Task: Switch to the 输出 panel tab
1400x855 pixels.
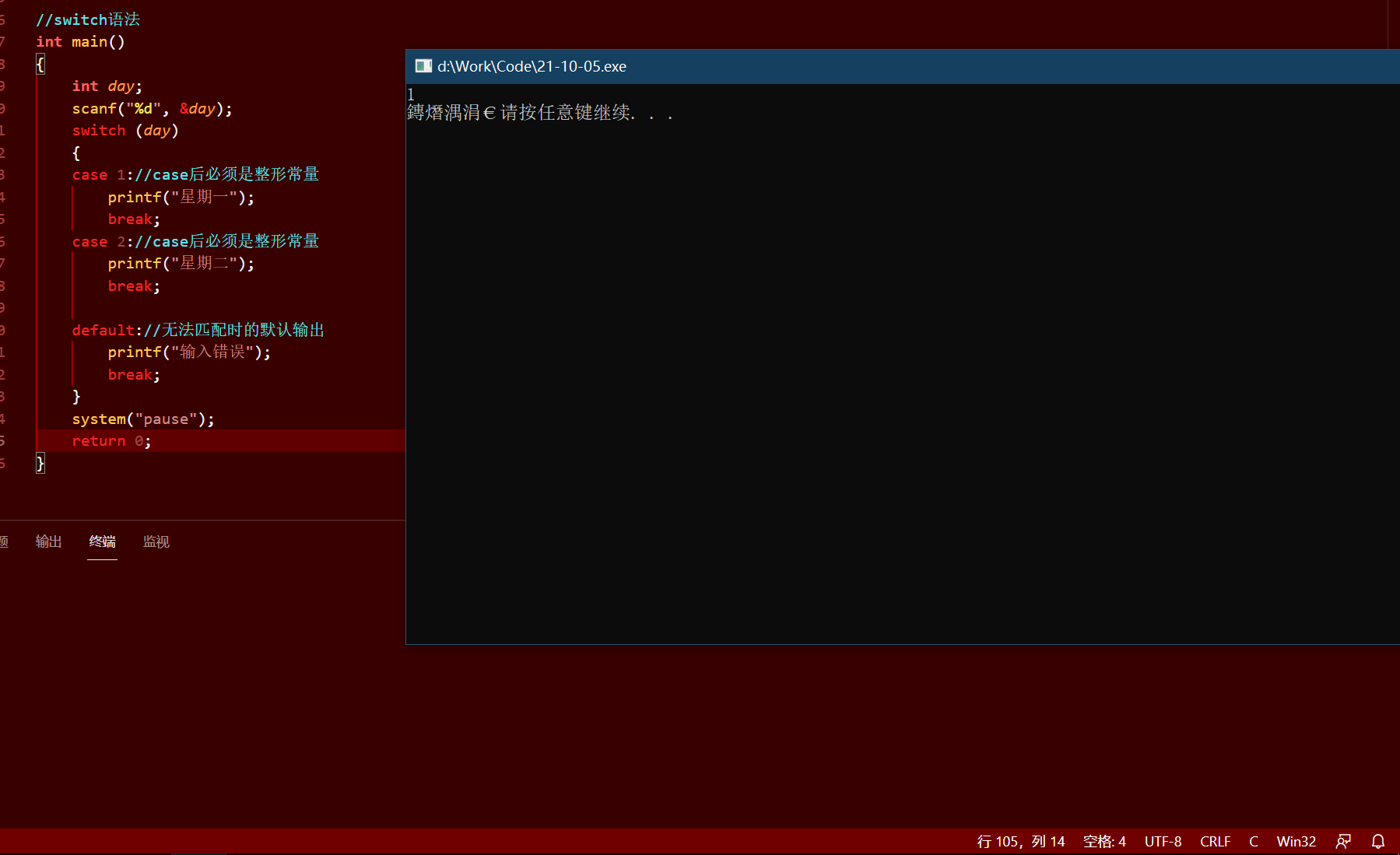Action: (48, 541)
